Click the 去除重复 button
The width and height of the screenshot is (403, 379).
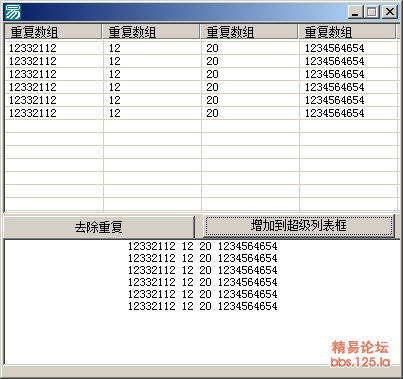[x=99, y=227]
